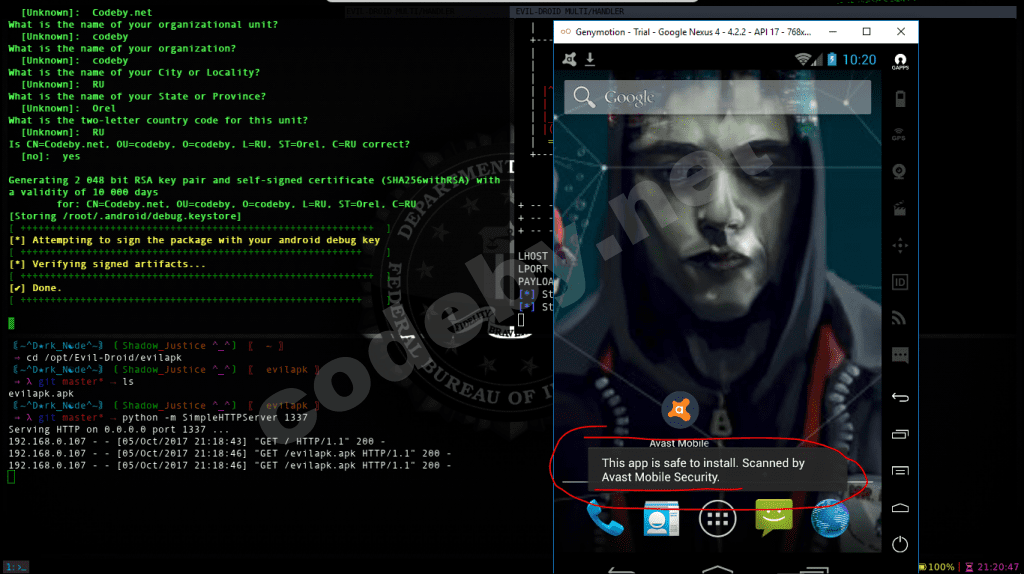Tap the Google search bar
The image size is (1024, 574).
[717, 97]
